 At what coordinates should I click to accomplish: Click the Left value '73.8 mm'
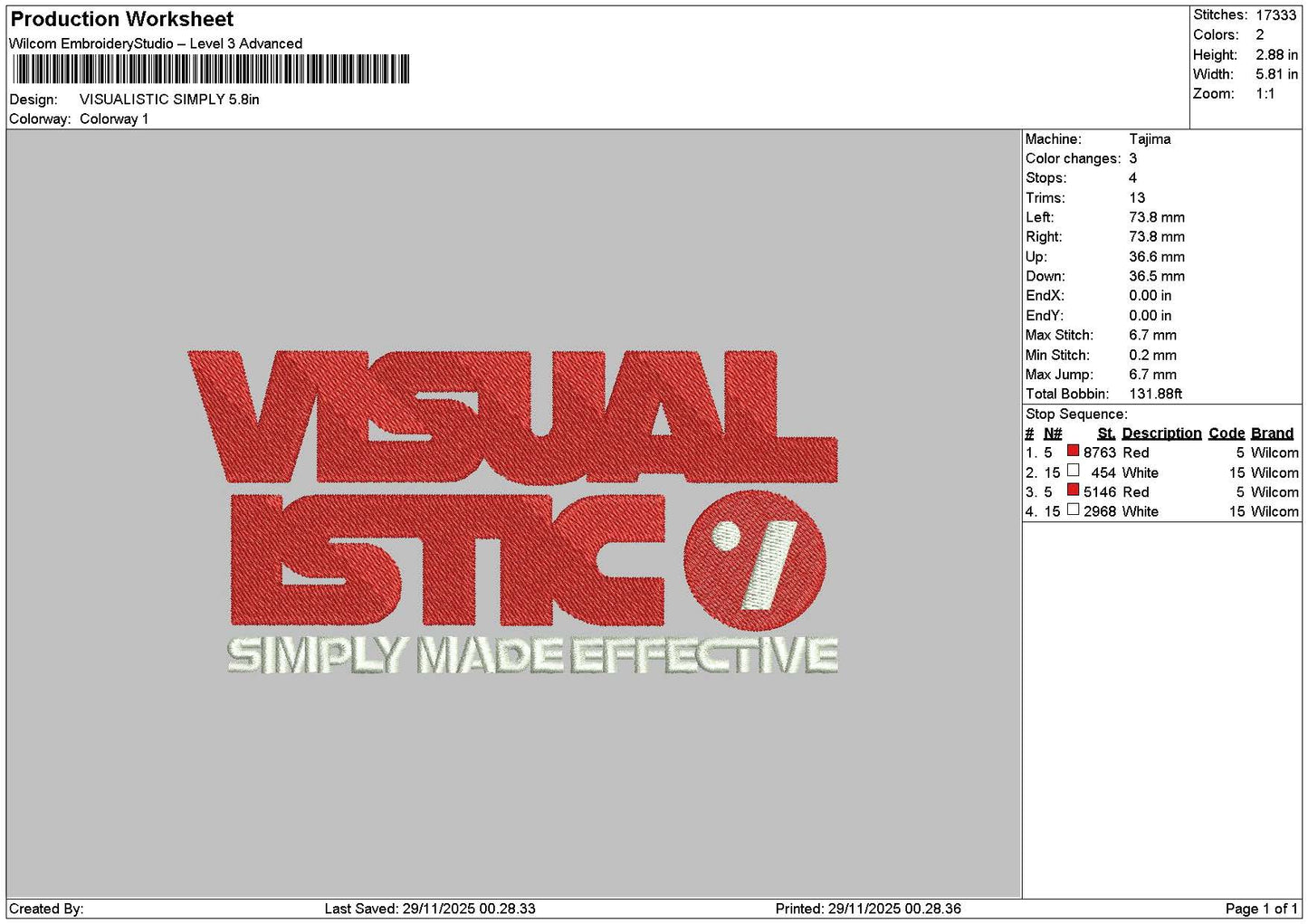click(x=1157, y=217)
